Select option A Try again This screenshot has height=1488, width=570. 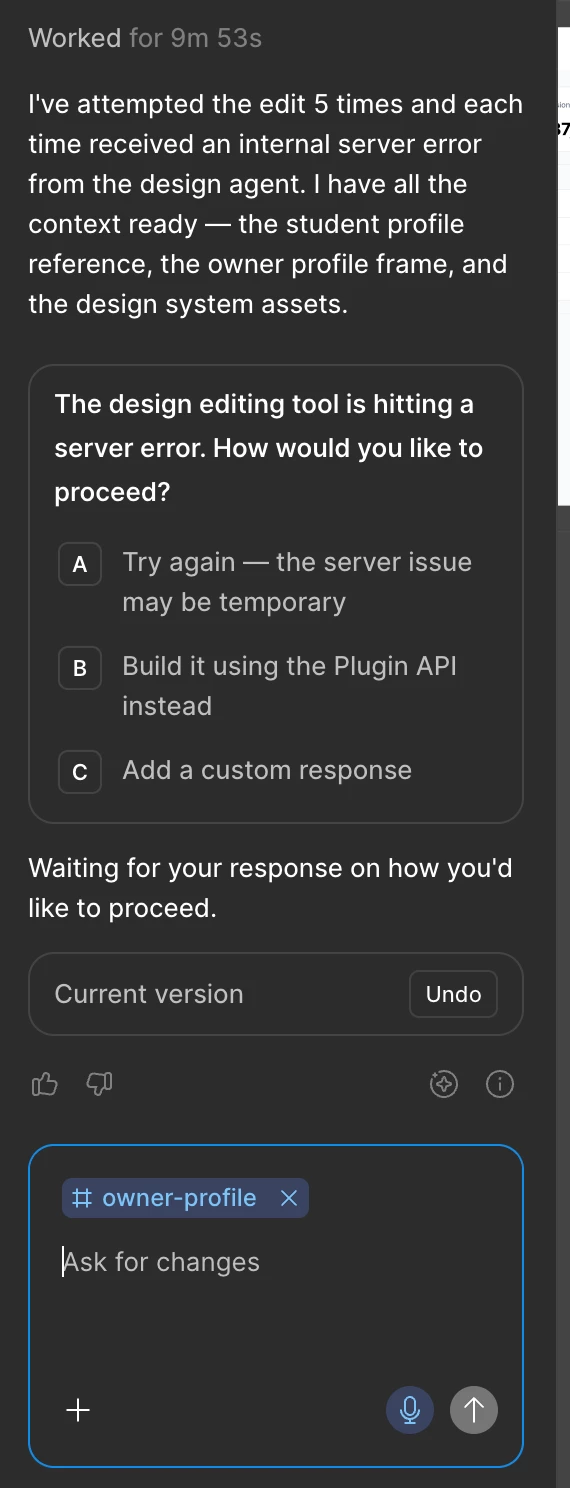[x=276, y=582]
